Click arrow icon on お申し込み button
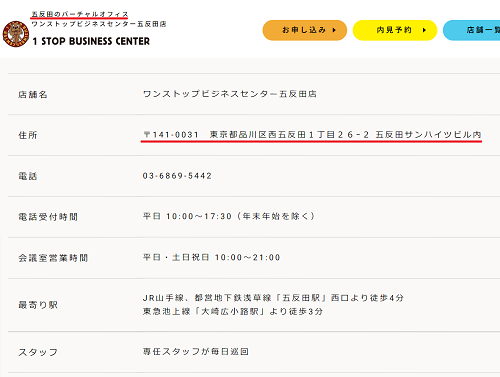 (x=334, y=30)
